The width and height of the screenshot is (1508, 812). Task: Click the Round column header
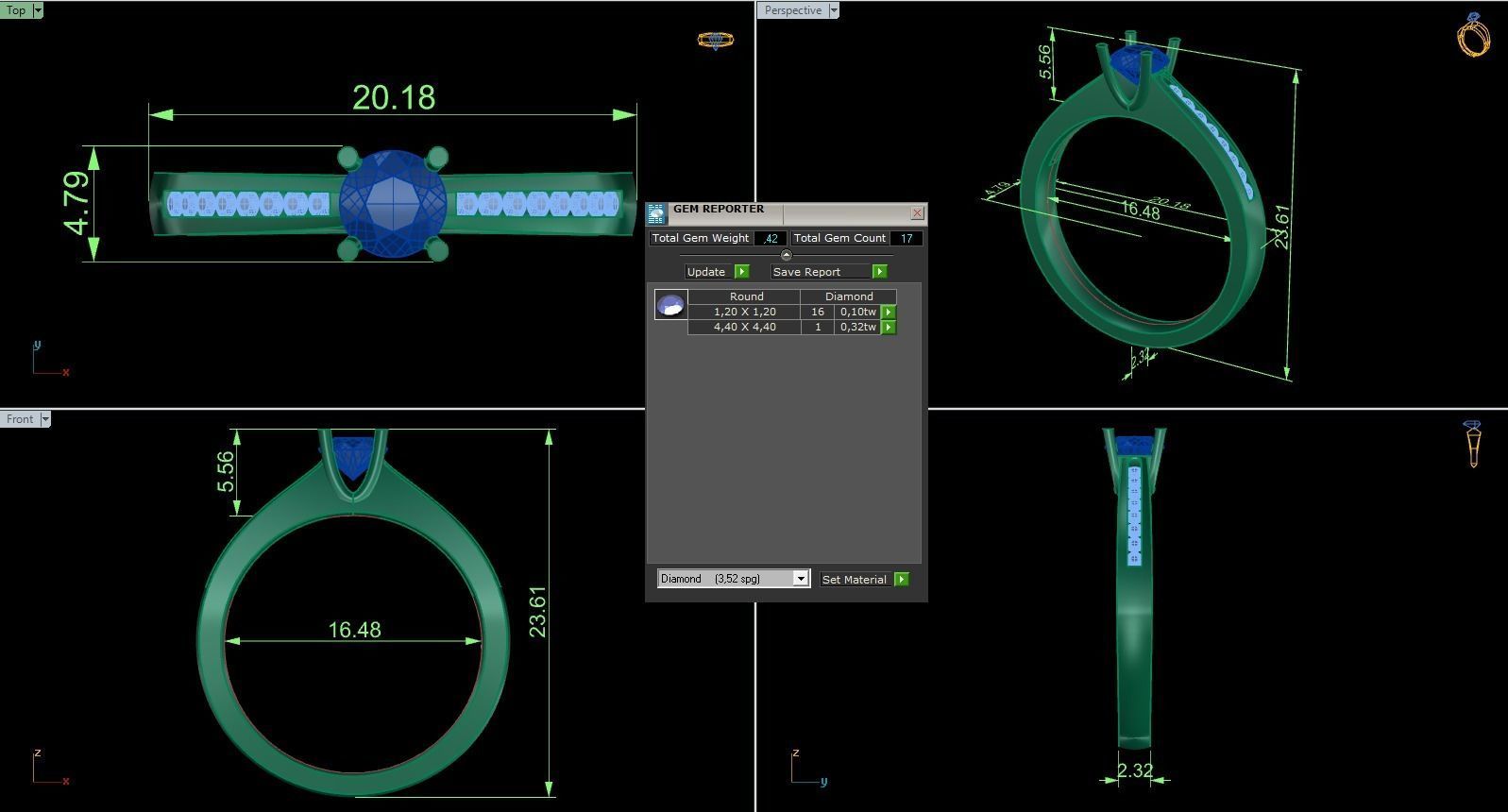click(746, 296)
